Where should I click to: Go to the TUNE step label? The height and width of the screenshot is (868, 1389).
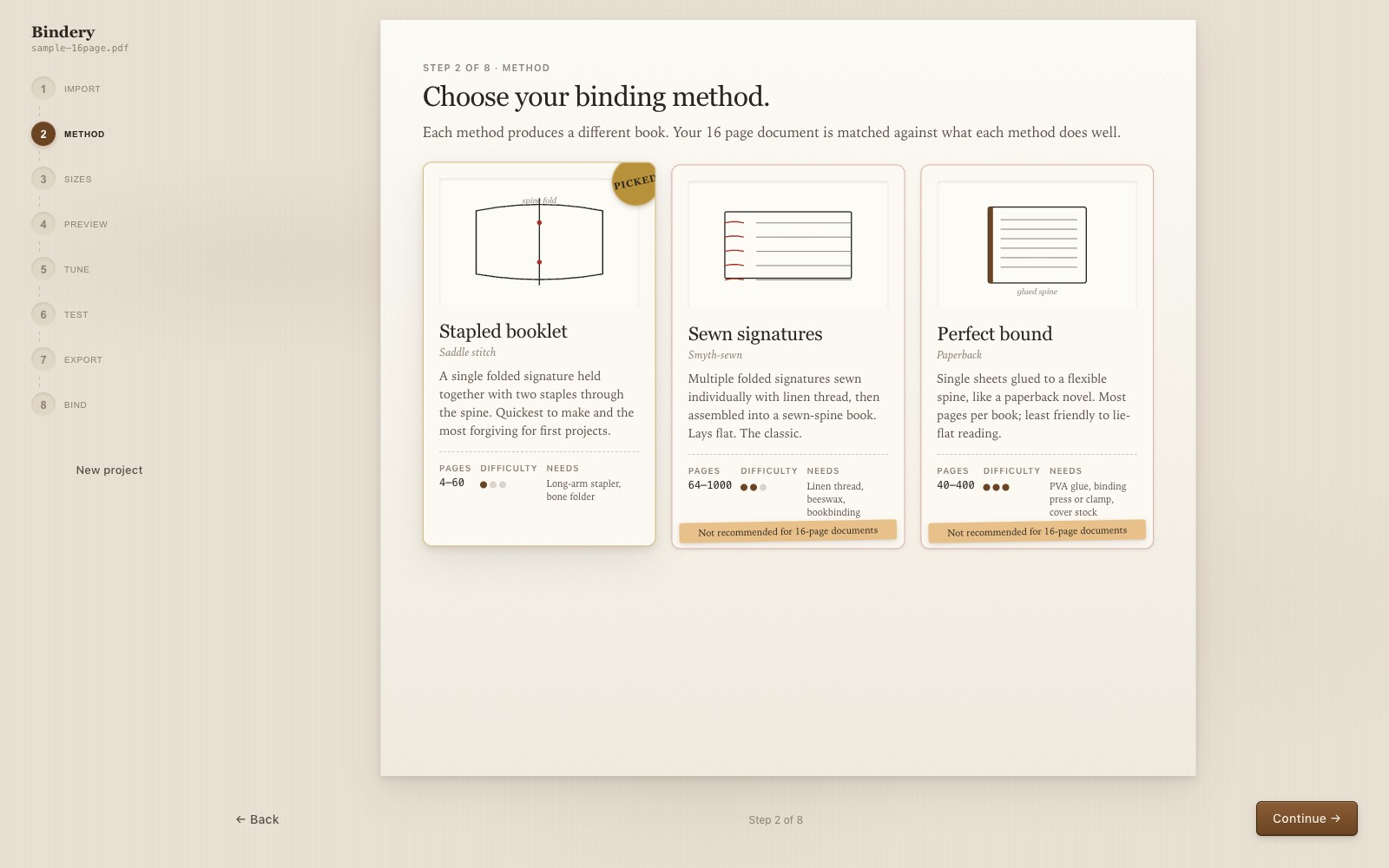(76, 270)
